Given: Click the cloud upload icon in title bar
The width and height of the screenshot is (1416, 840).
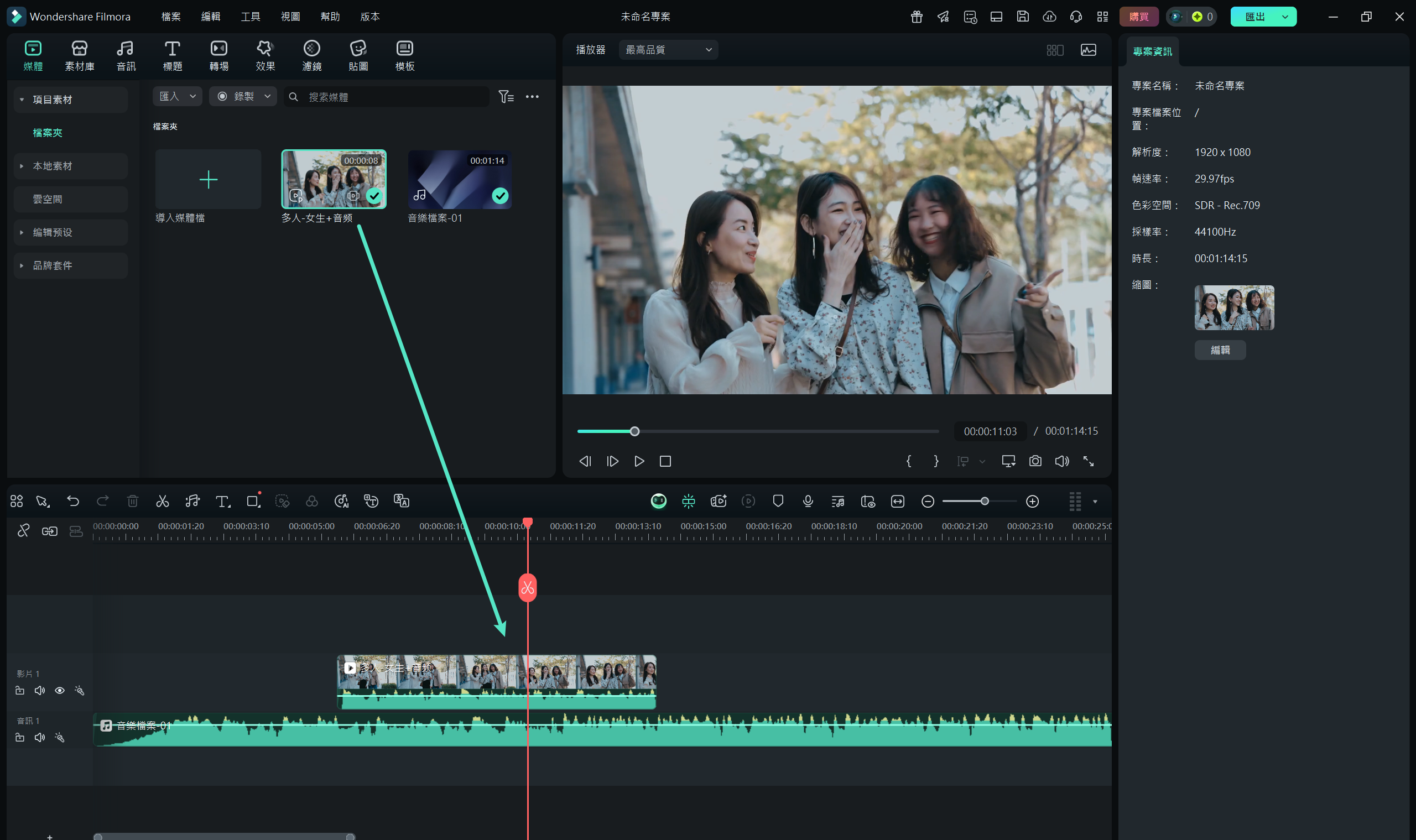Looking at the screenshot, I should click(1049, 17).
